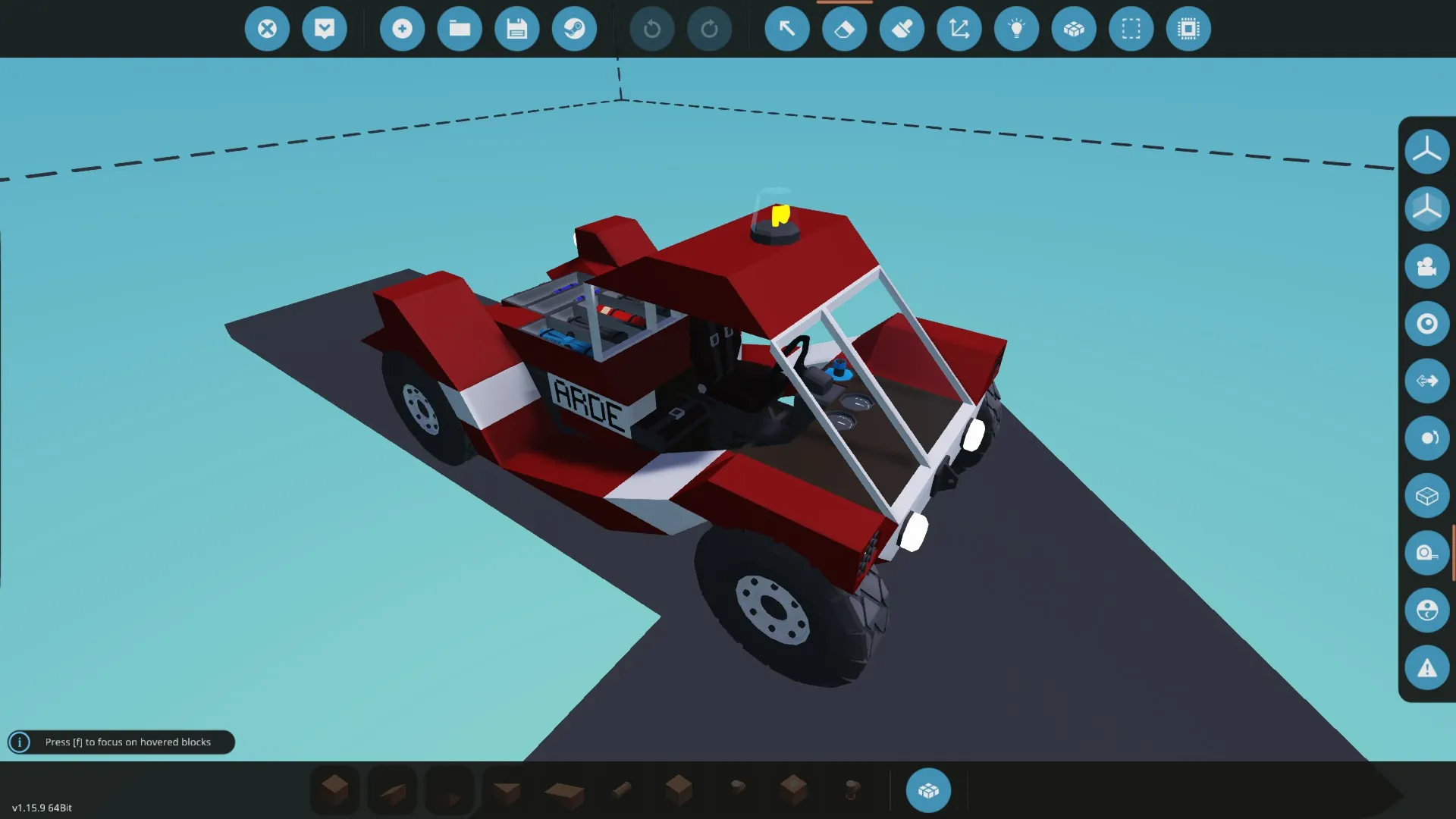This screenshot has width=1456, height=819.
Task: Select the paint brush tool
Action: 902,29
